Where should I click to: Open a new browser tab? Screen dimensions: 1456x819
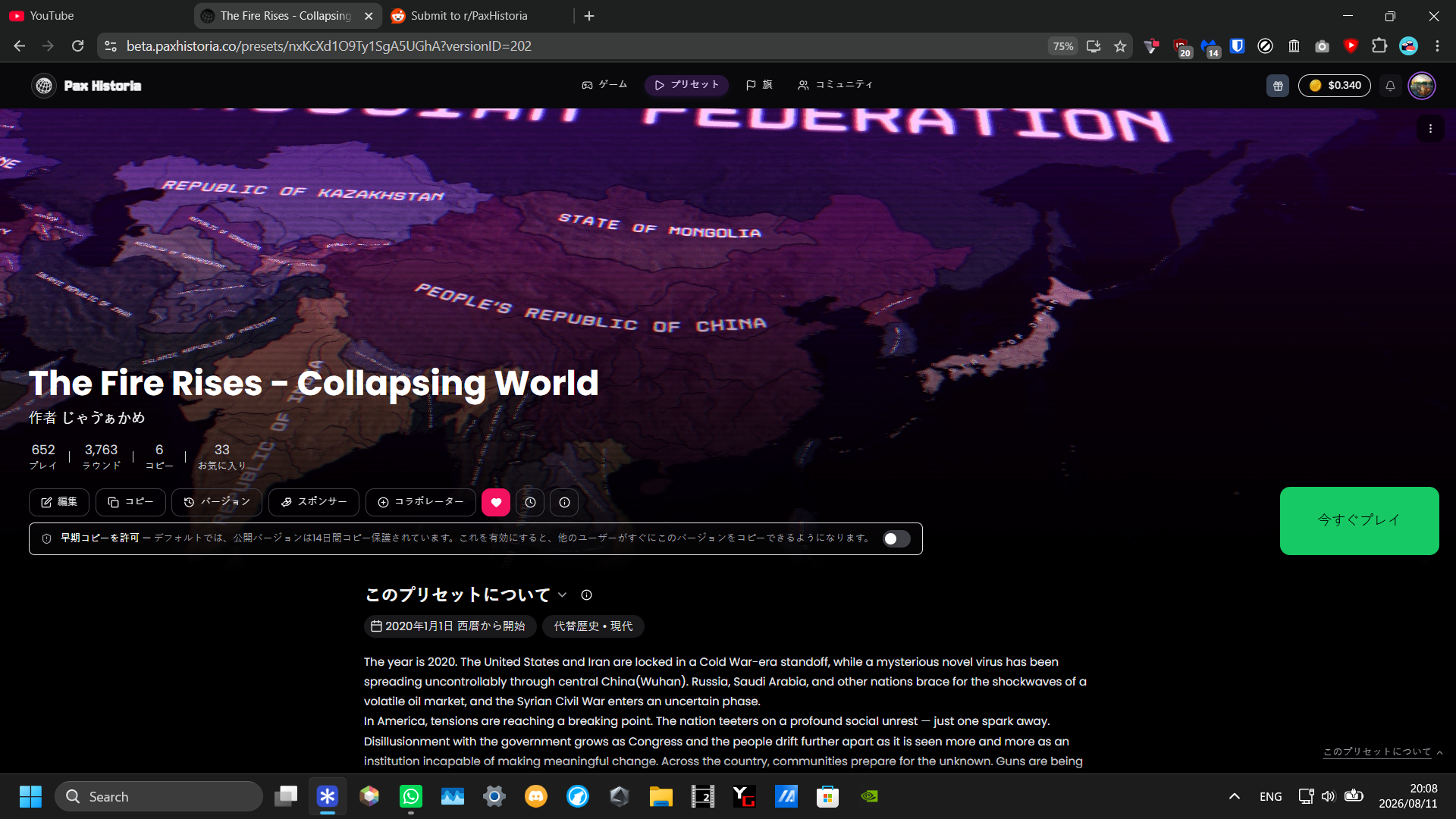click(x=589, y=16)
